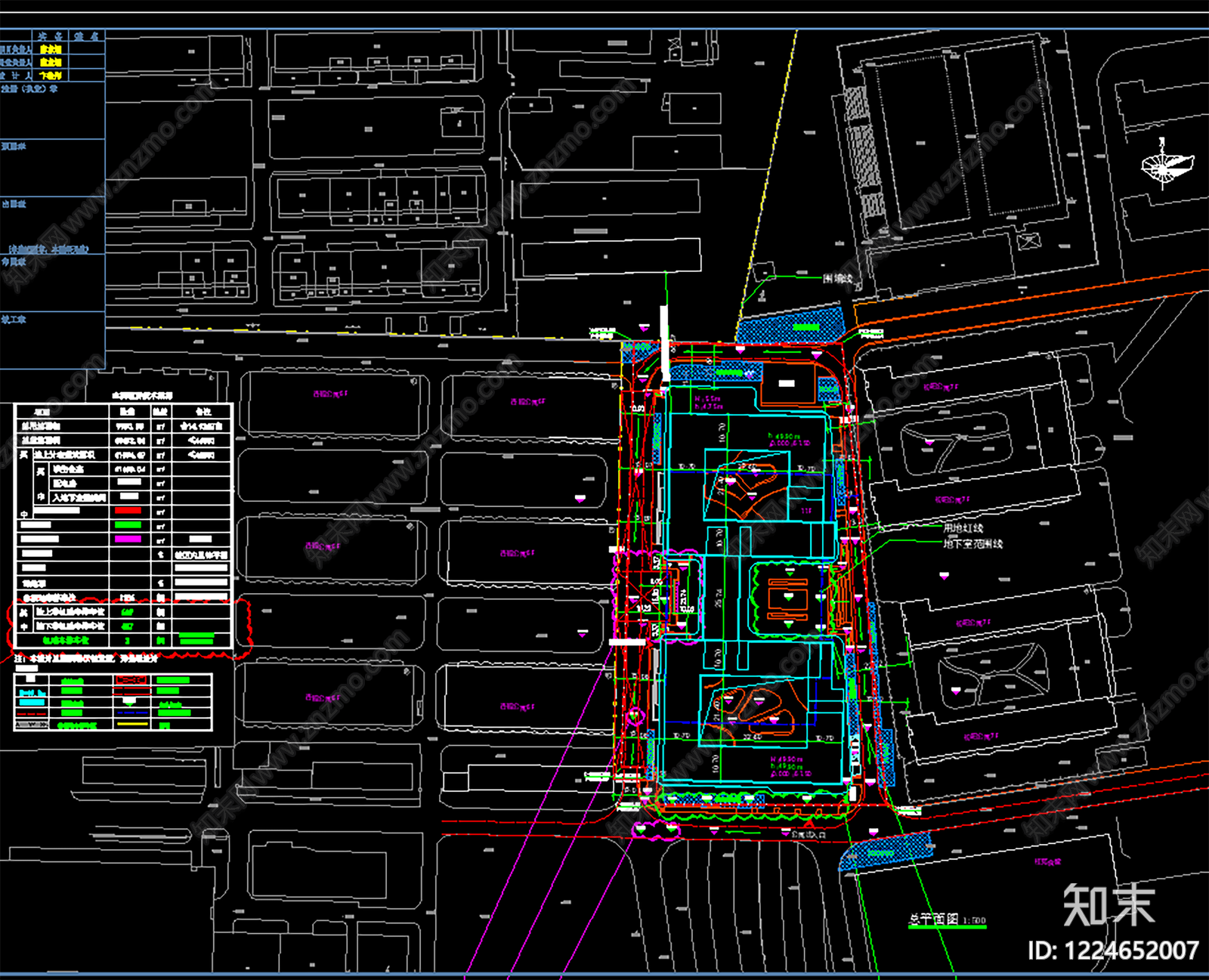
Task: Select the yellow line sample in the legend
Action: point(131,725)
